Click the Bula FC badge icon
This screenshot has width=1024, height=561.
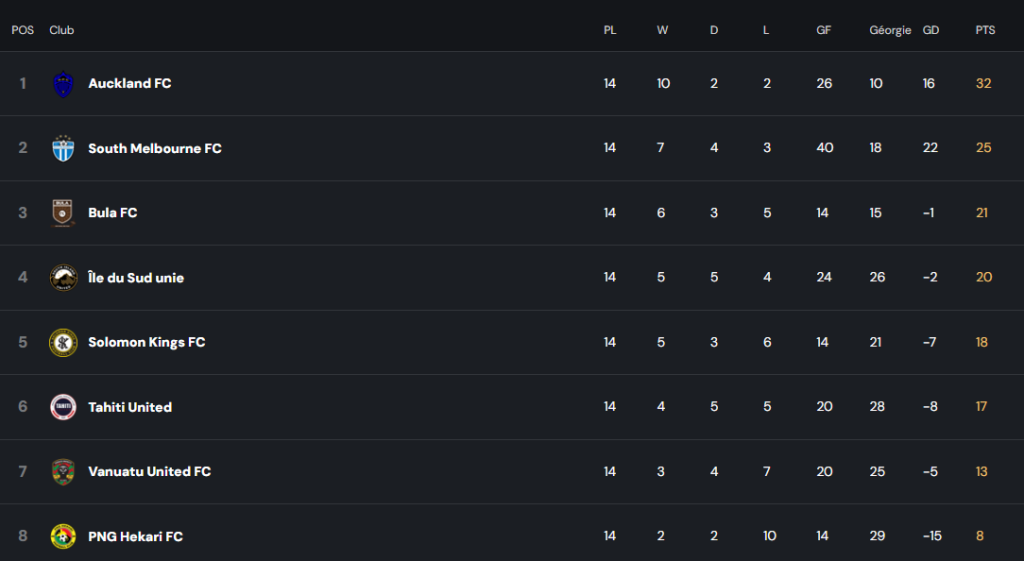point(63,213)
